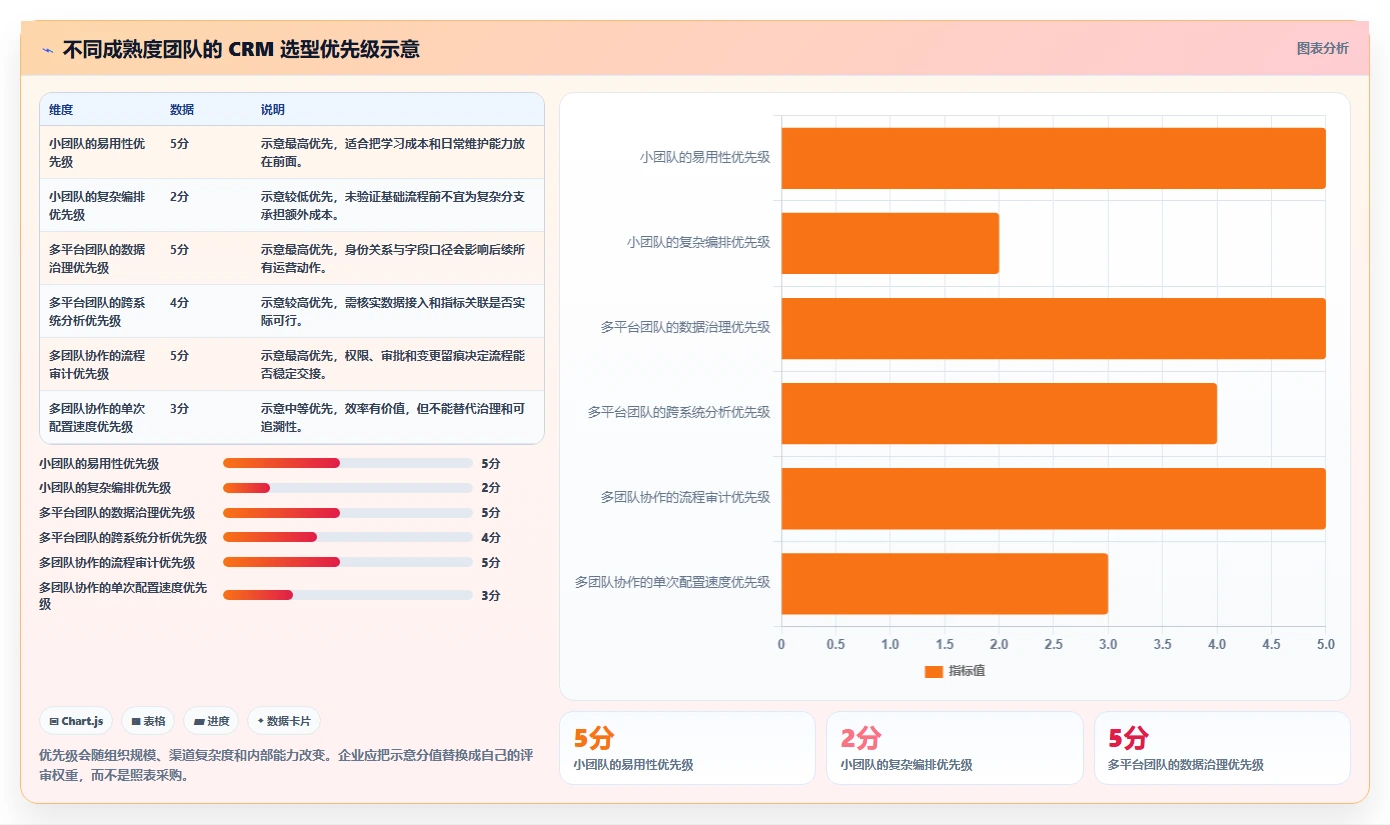Open the 2分 小团队的复杂编排优先级 data card
The height and width of the screenshot is (825, 1390).
(x=955, y=748)
